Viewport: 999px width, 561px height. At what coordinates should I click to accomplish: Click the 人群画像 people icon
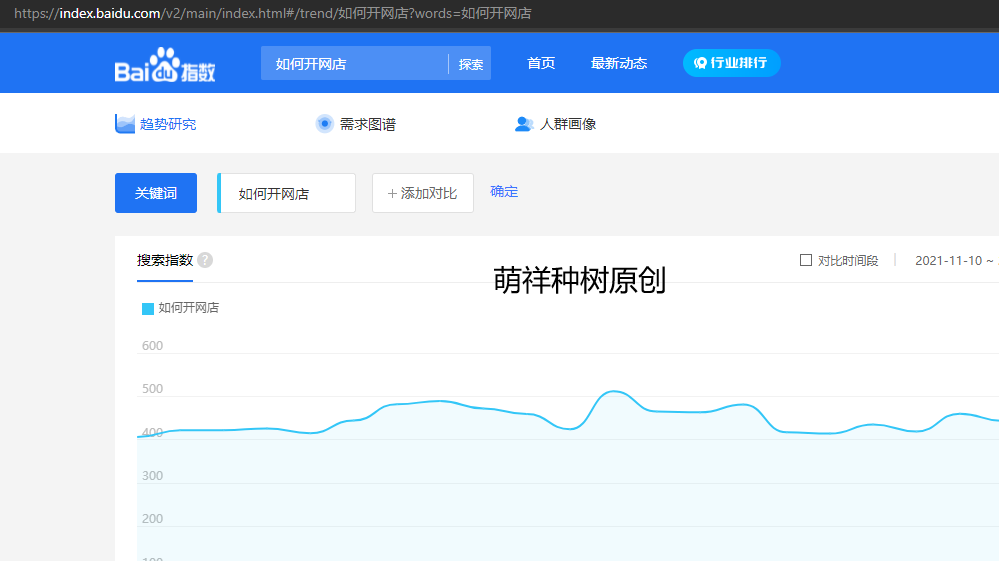point(524,124)
